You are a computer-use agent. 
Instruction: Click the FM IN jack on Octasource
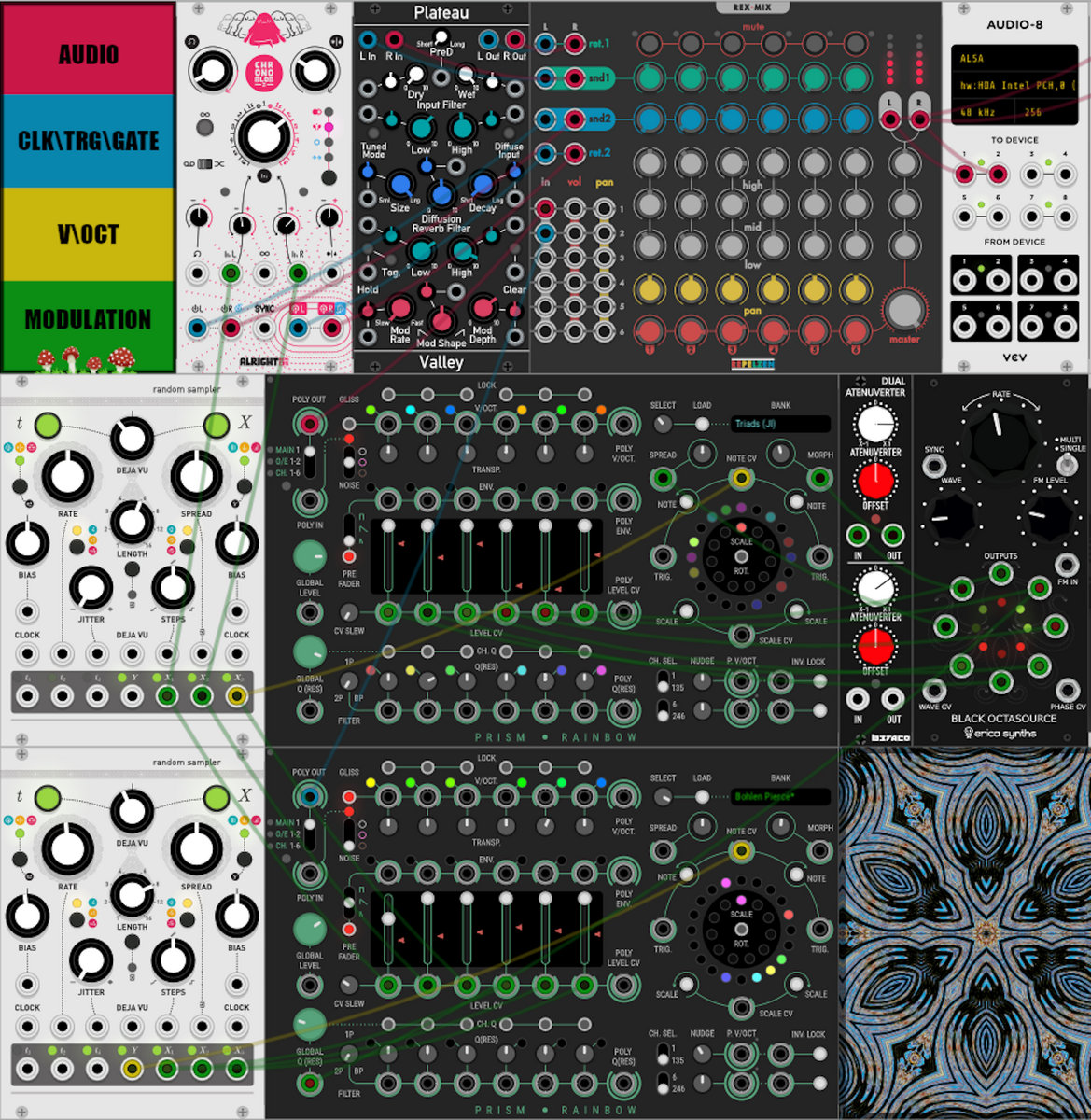(1067, 564)
